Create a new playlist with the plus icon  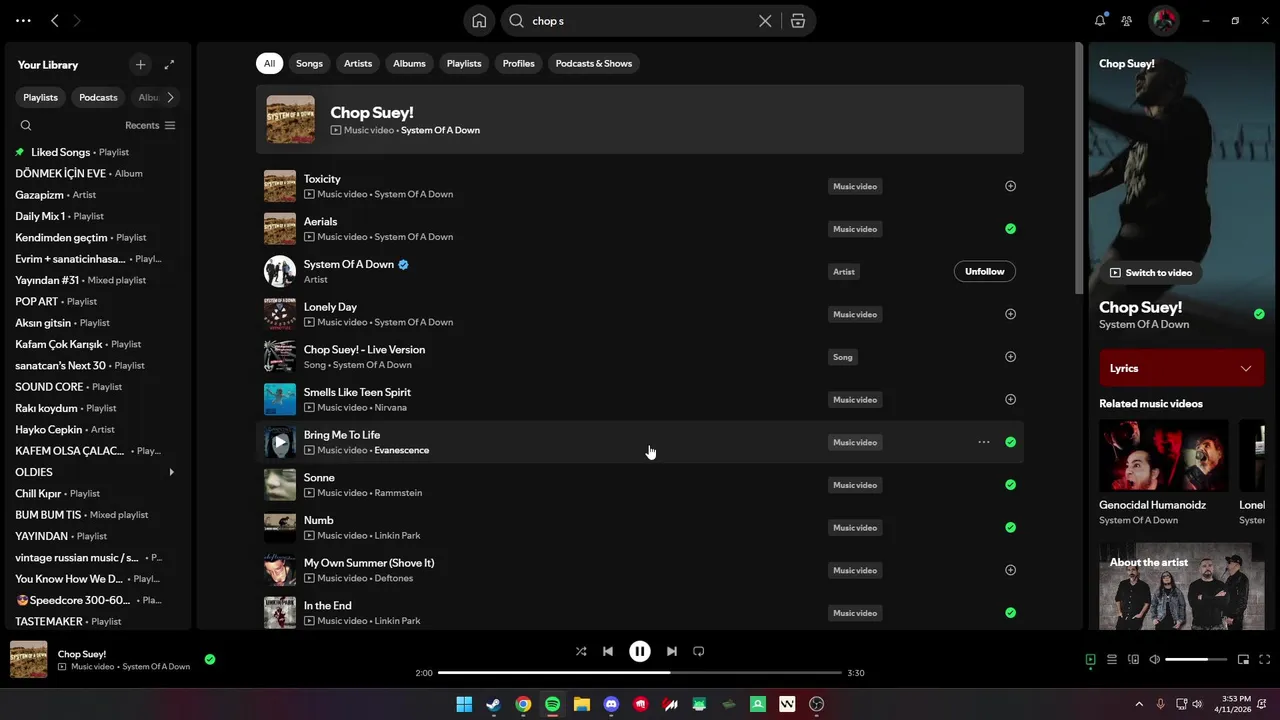(140, 65)
